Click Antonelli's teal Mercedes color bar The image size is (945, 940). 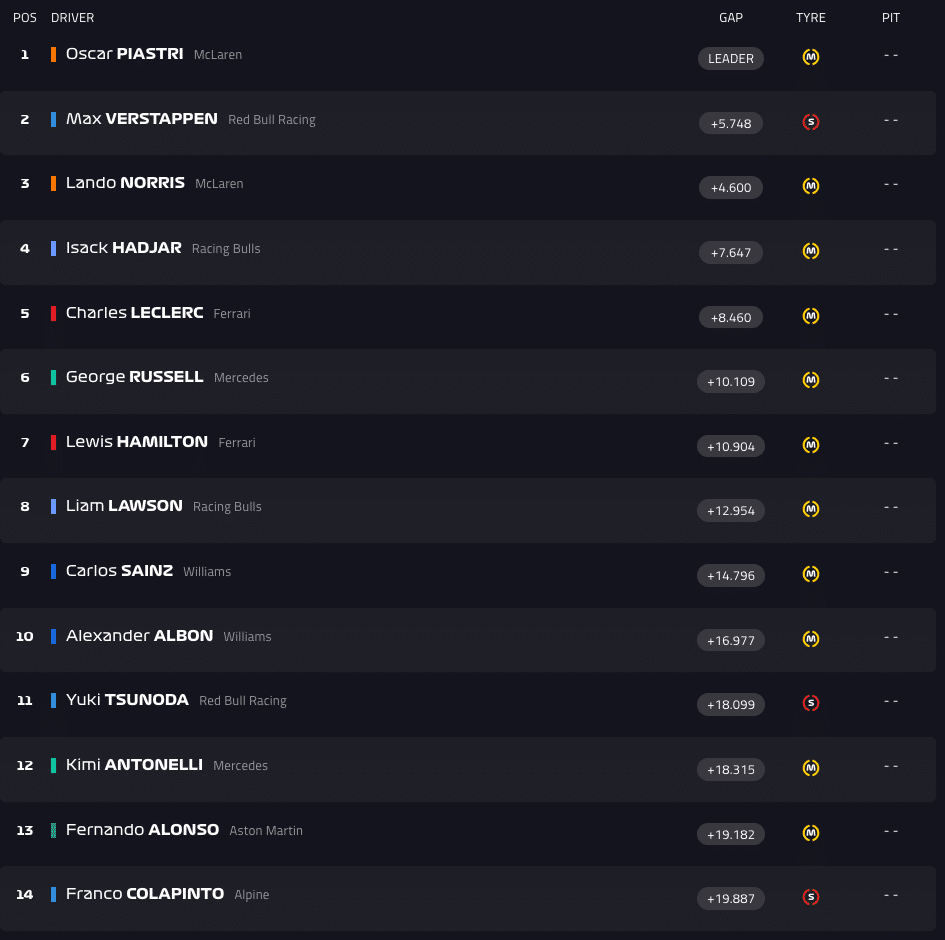tap(53, 765)
